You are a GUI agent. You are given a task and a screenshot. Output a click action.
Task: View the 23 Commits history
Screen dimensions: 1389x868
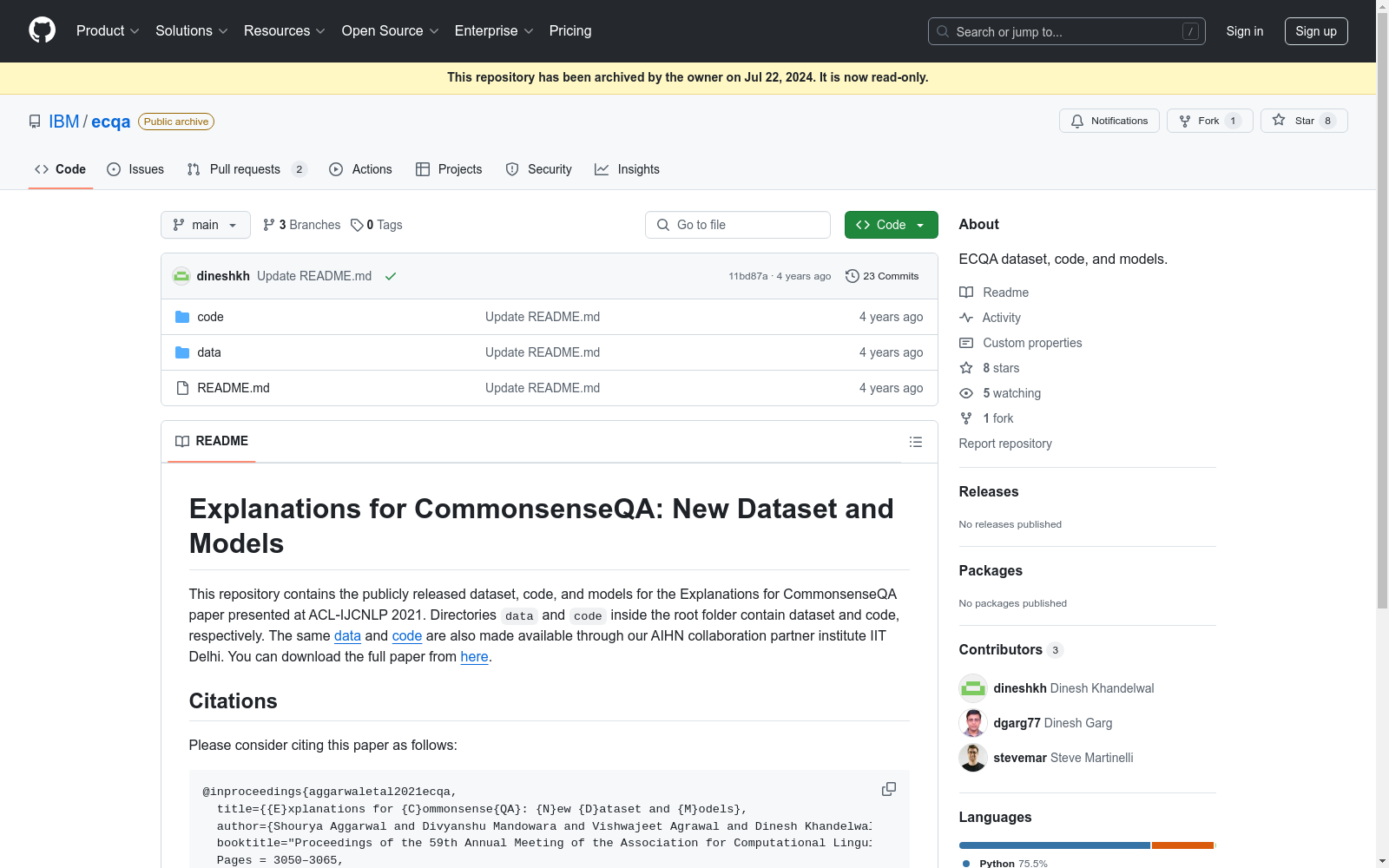pyautogui.click(x=882, y=276)
